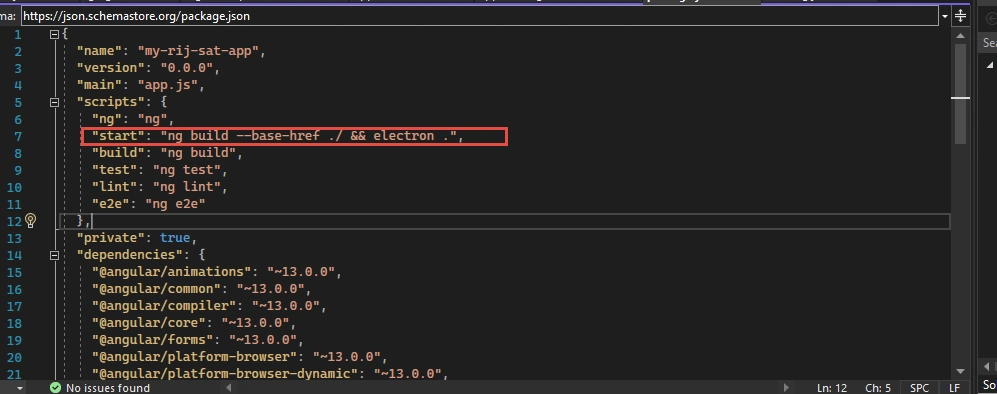Click the "private" key on line 13
Image resolution: width=997 pixels, height=394 pixels.
pos(111,238)
